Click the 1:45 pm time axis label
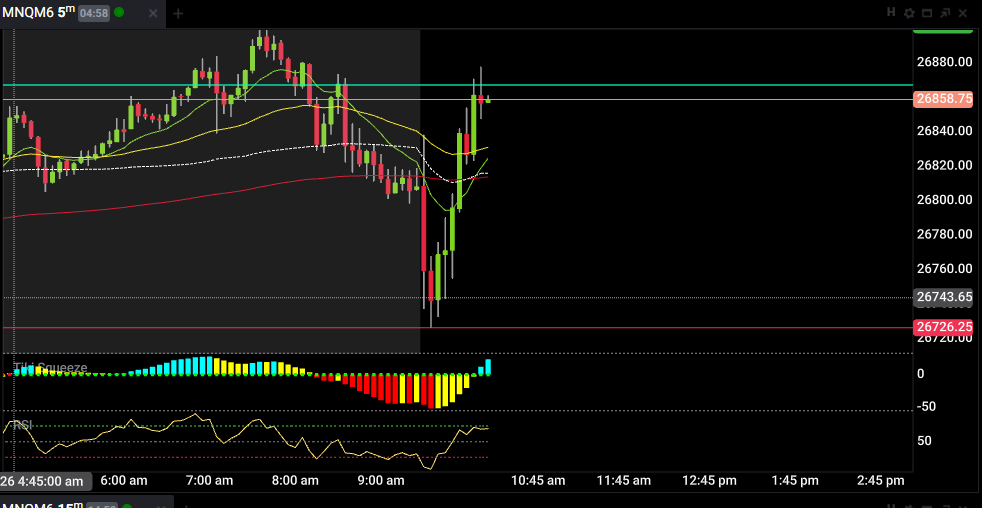The width and height of the screenshot is (982, 508). coord(795,480)
